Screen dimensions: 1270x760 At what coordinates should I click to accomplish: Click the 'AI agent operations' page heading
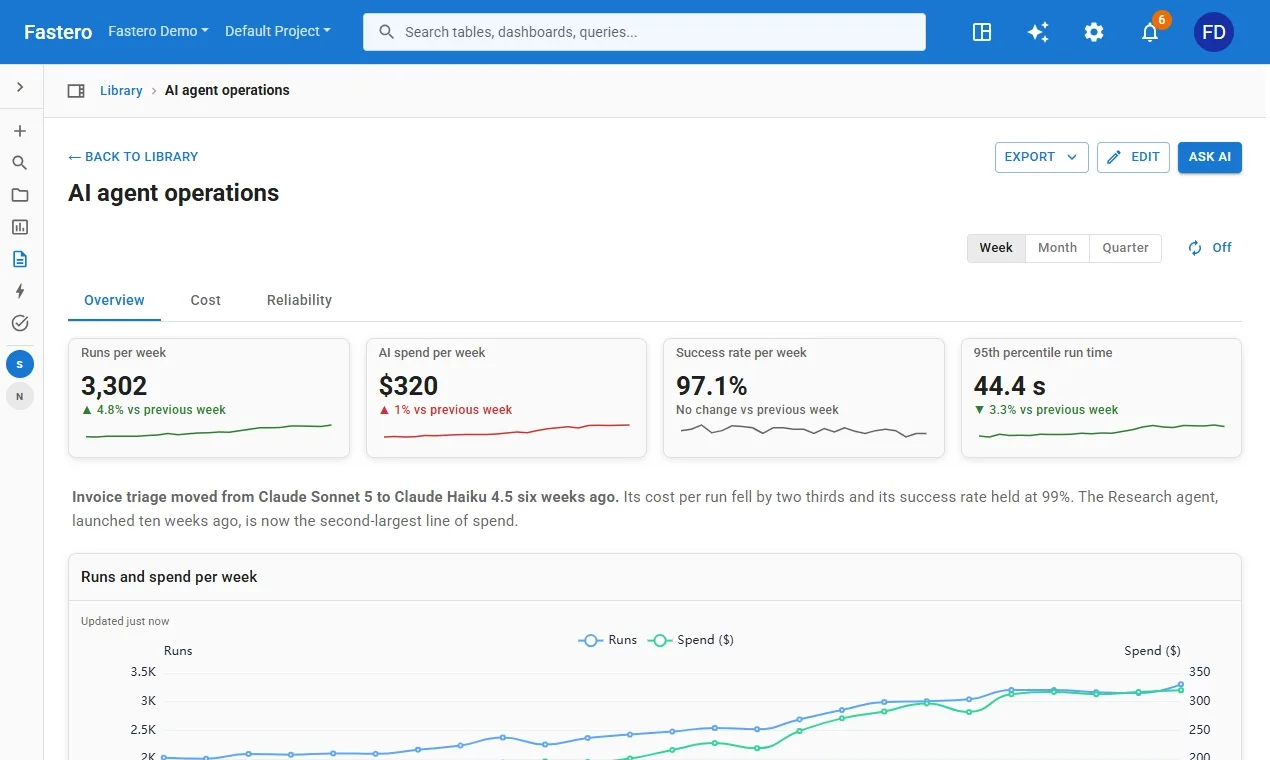174,193
